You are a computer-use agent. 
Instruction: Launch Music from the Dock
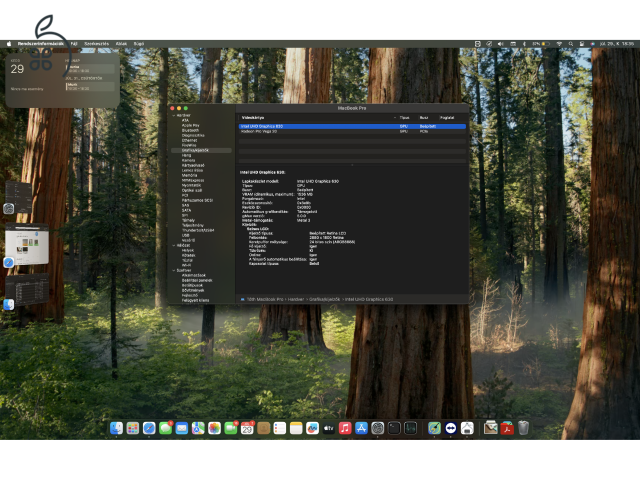tap(345, 428)
